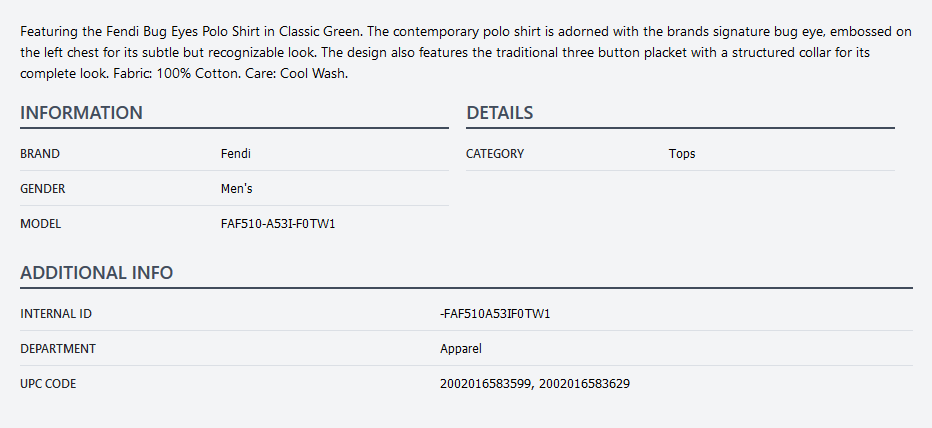Click the ADDITIONAL INFO section heading
This screenshot has width=932, height=428.
click(96, 272)
